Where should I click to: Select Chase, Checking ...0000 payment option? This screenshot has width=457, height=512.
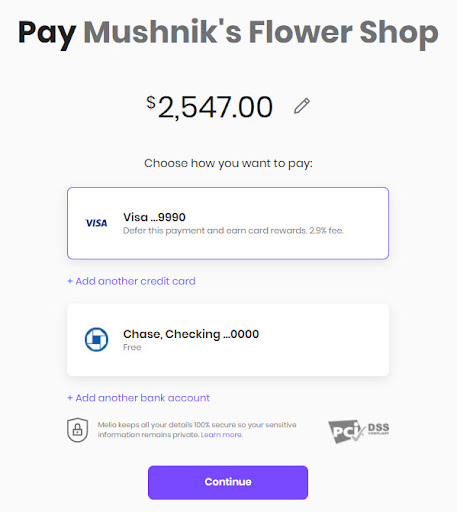[228, 340]
